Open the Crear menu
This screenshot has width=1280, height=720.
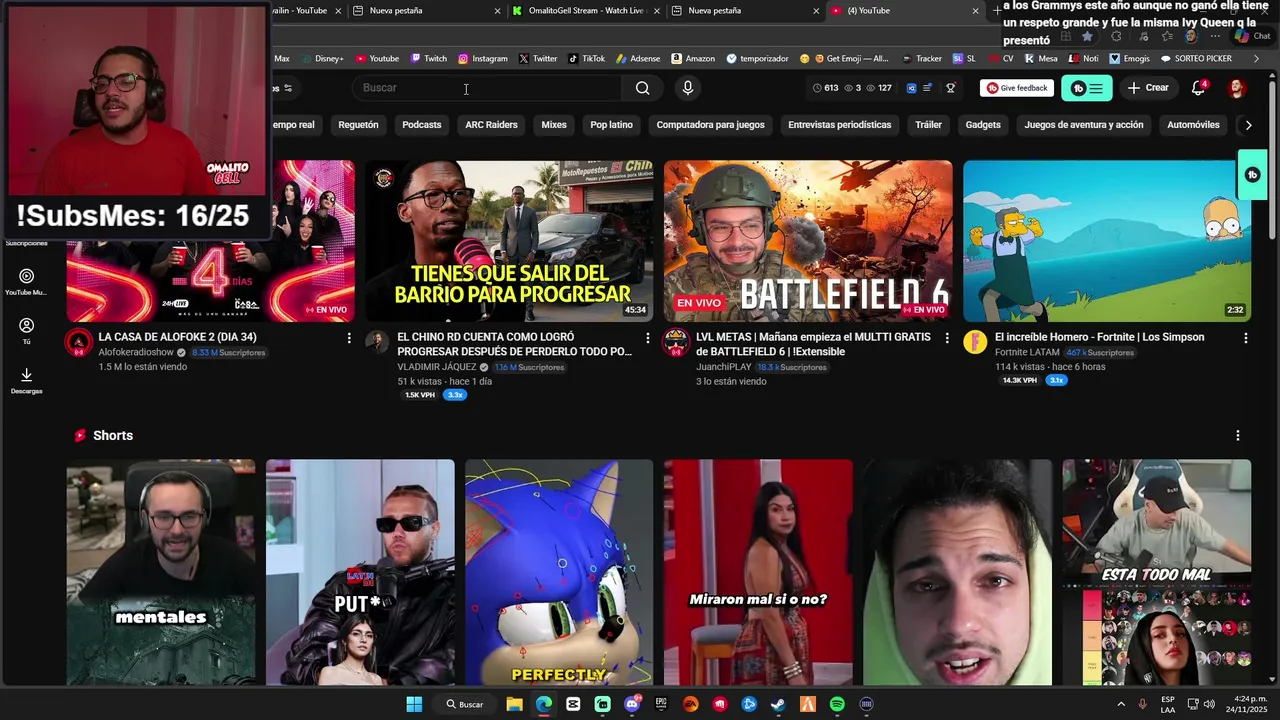(1148, 88)
